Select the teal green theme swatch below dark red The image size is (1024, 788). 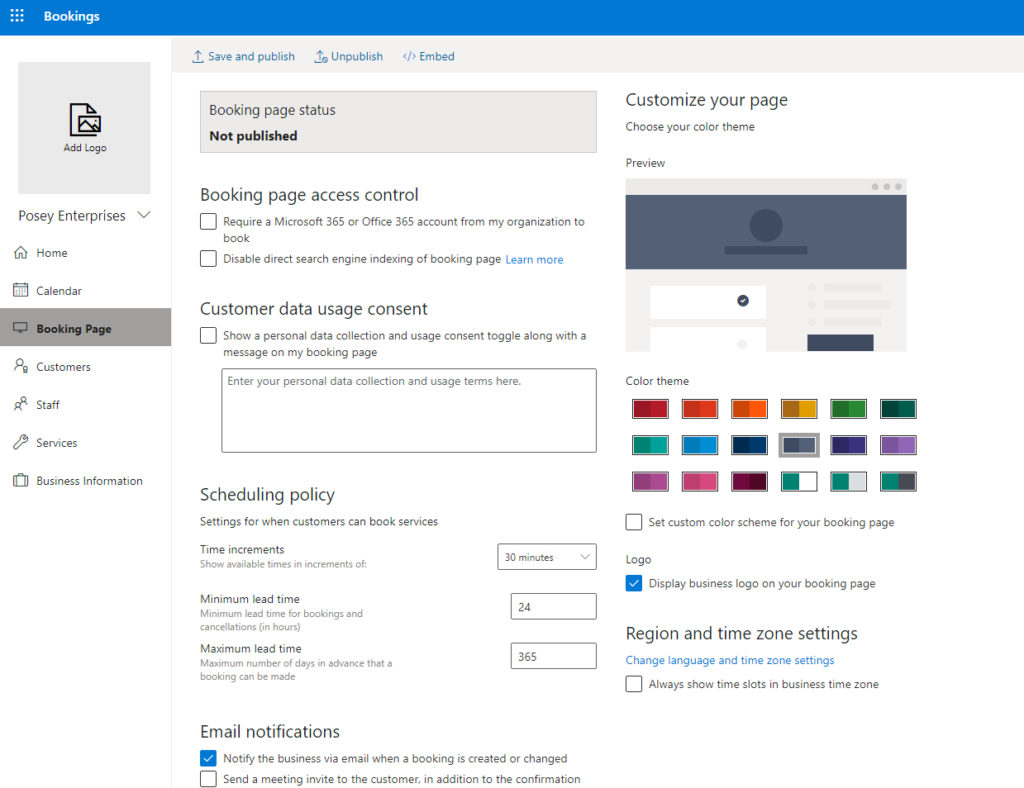pos(650,445)
